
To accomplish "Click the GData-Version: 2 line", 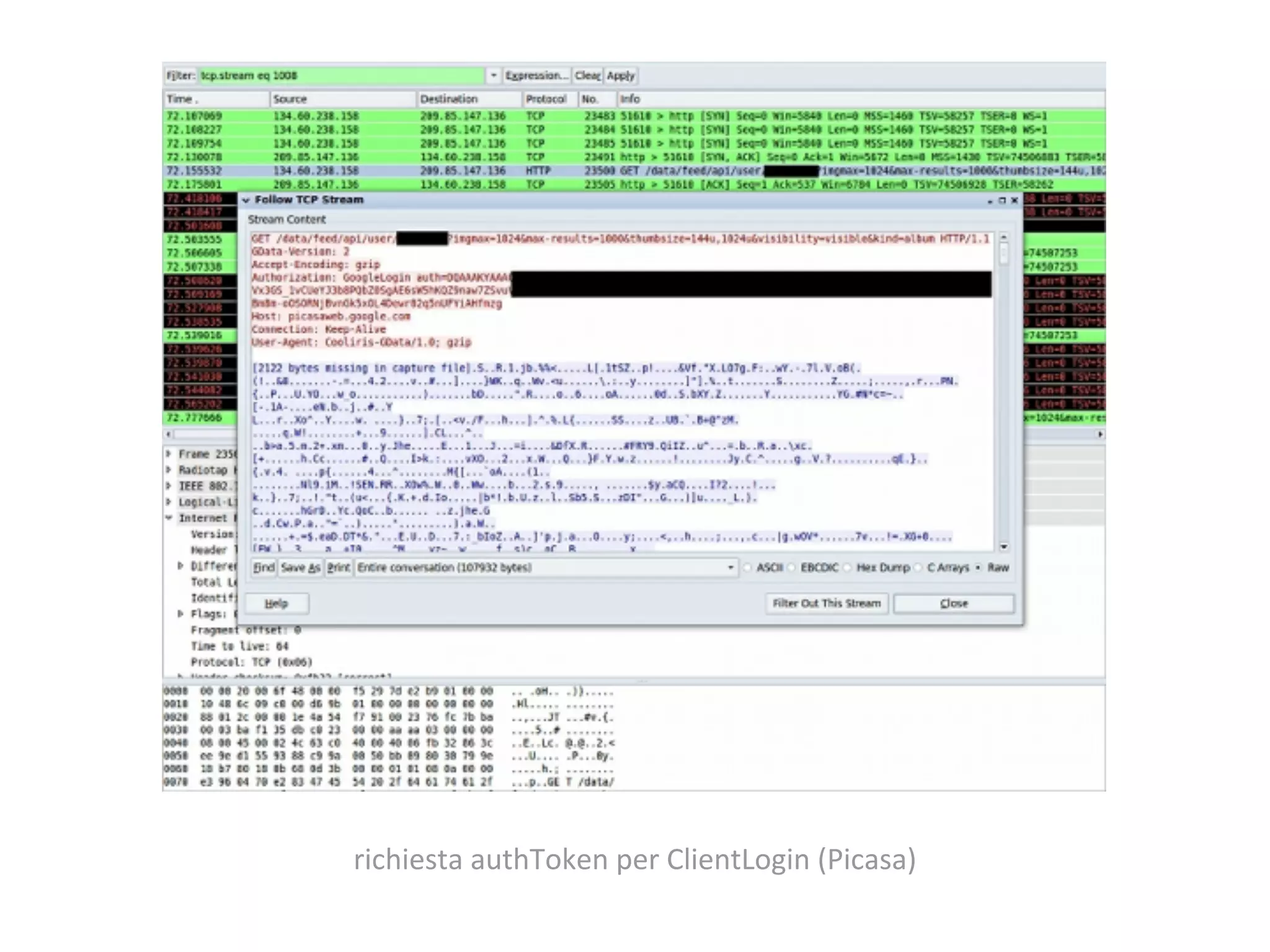I will coord(301,252).
